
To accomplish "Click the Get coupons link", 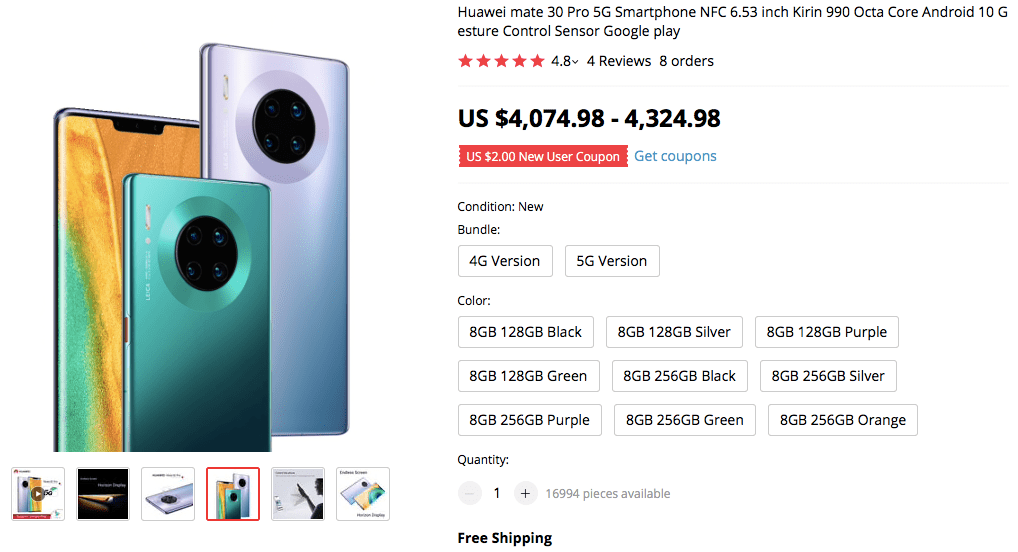I will [675, 156].
